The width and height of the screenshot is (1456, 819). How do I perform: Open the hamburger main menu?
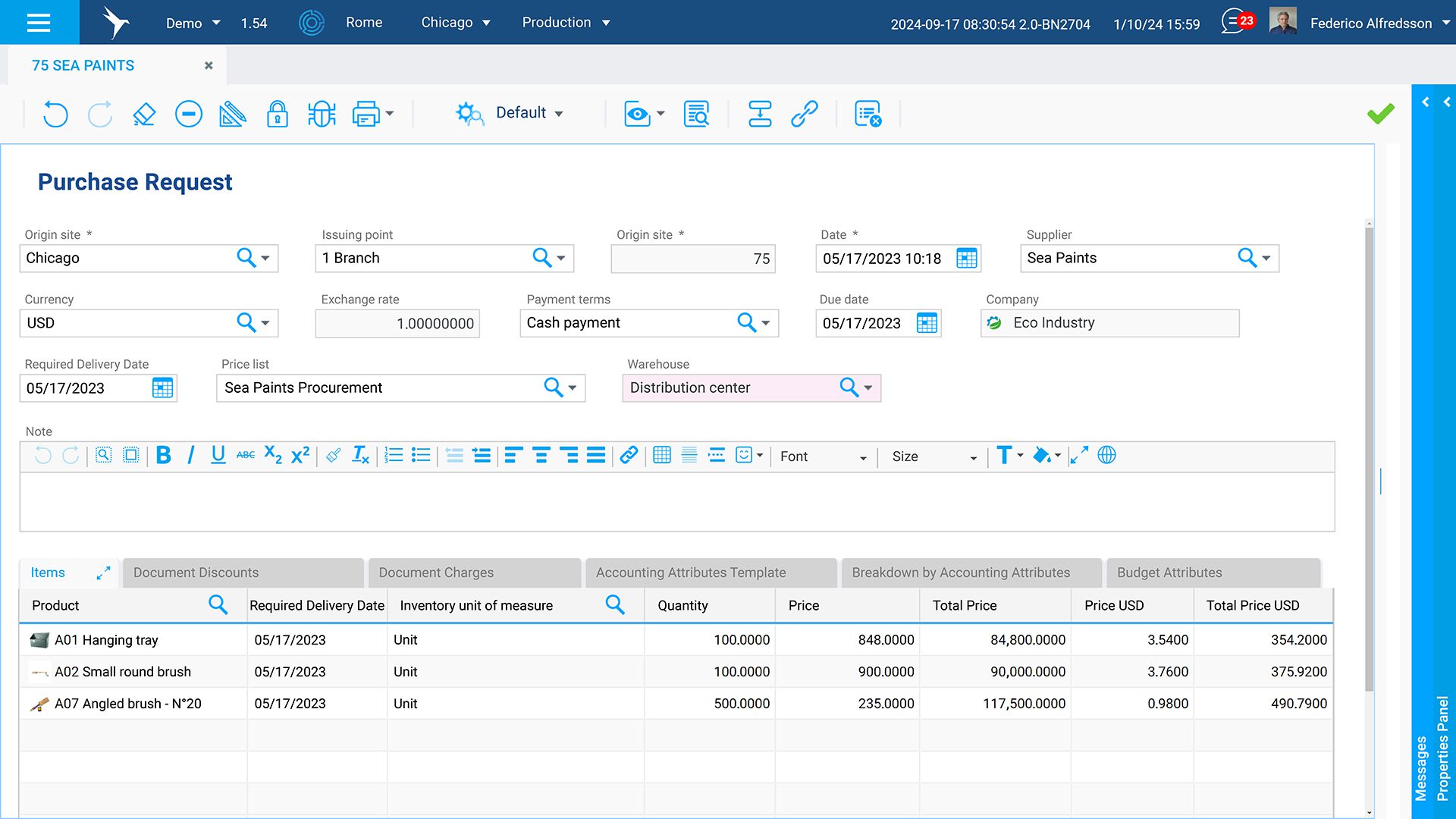point(39,22)
